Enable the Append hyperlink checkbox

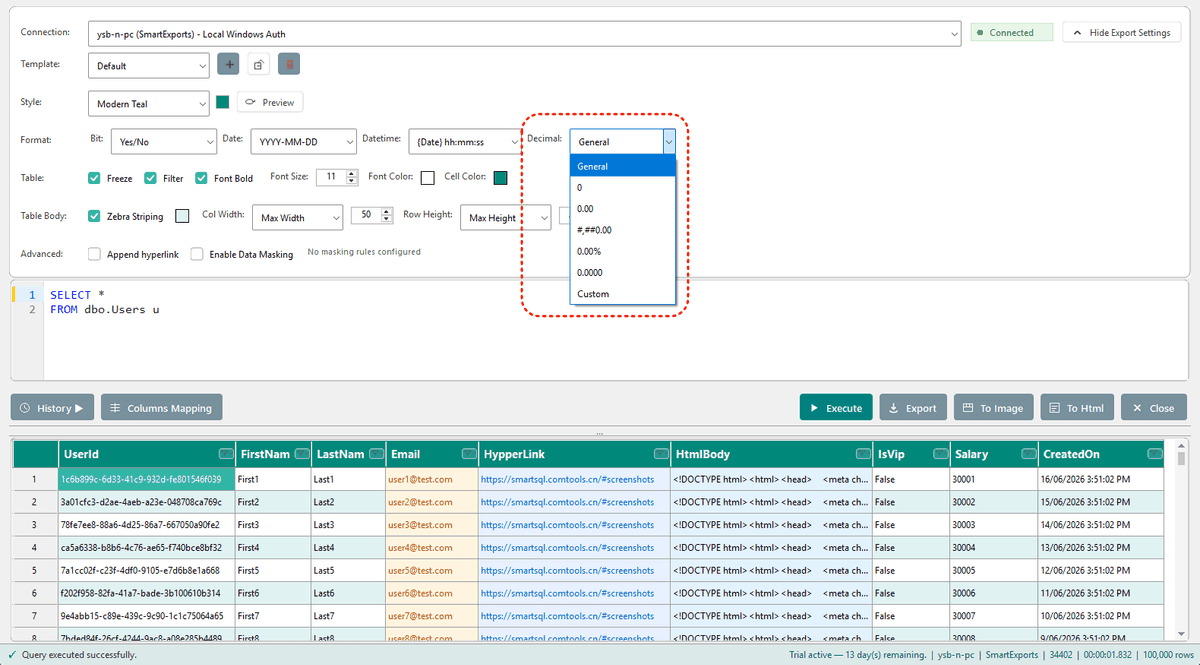tap(95, 254)
